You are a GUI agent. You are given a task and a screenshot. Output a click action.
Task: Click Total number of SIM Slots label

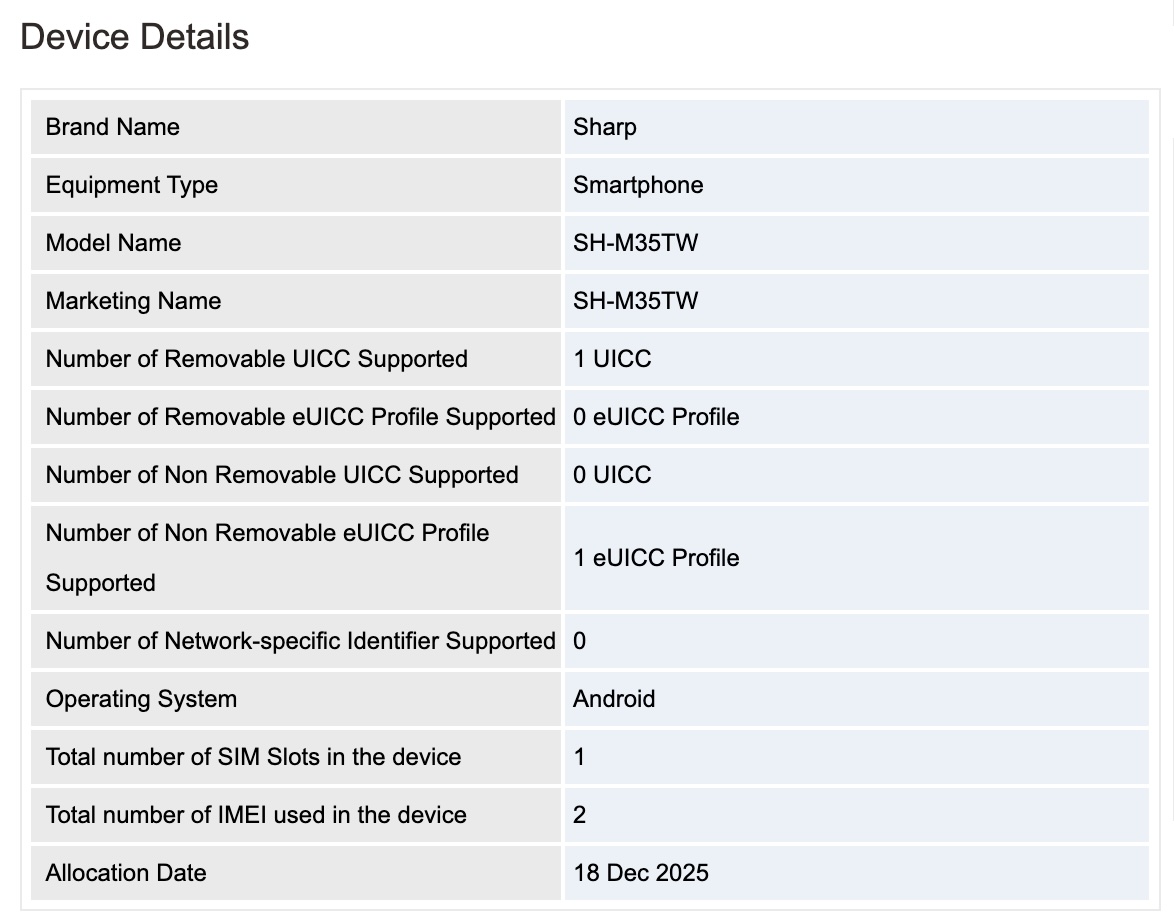254,757
